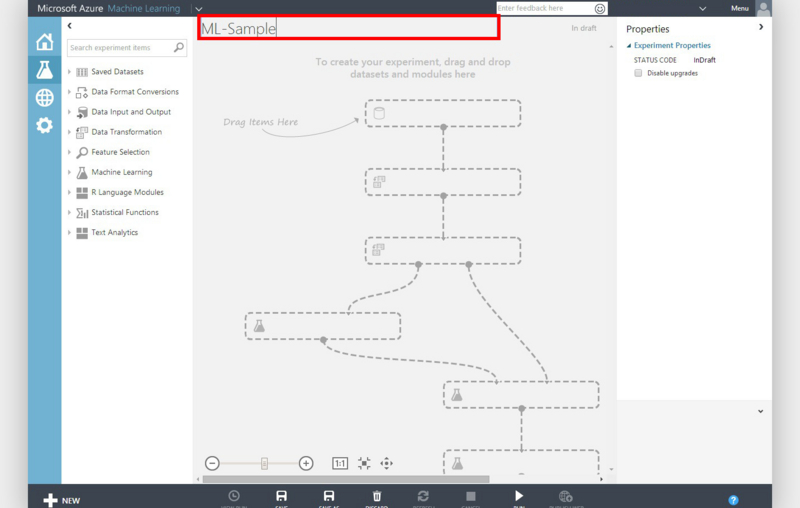
Task: Expand the Data Format Conversions tree arrow
Action: point(69,92)
